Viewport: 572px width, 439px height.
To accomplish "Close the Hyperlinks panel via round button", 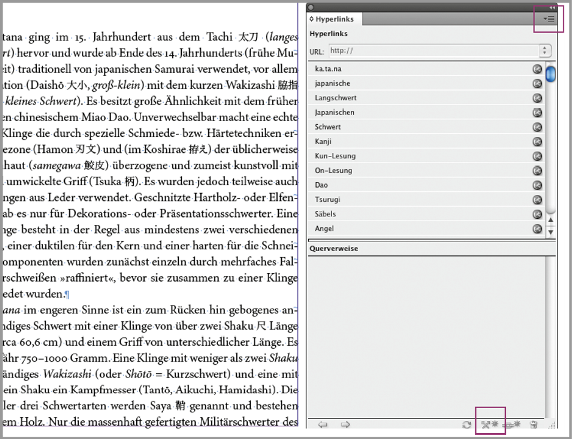I will tap(311, 7).
